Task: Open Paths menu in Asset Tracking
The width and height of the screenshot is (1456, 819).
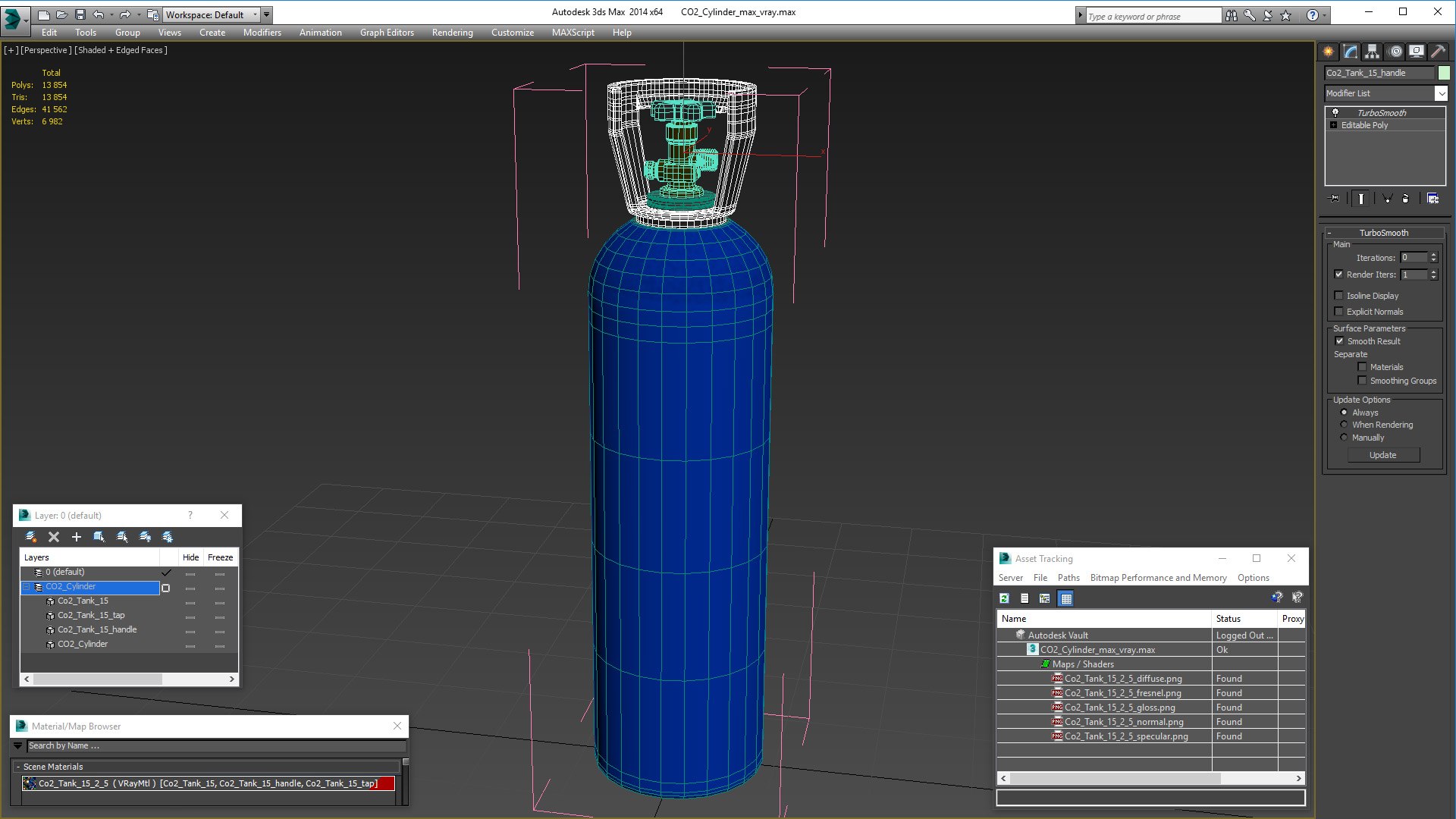Action: coord(1068,578)
